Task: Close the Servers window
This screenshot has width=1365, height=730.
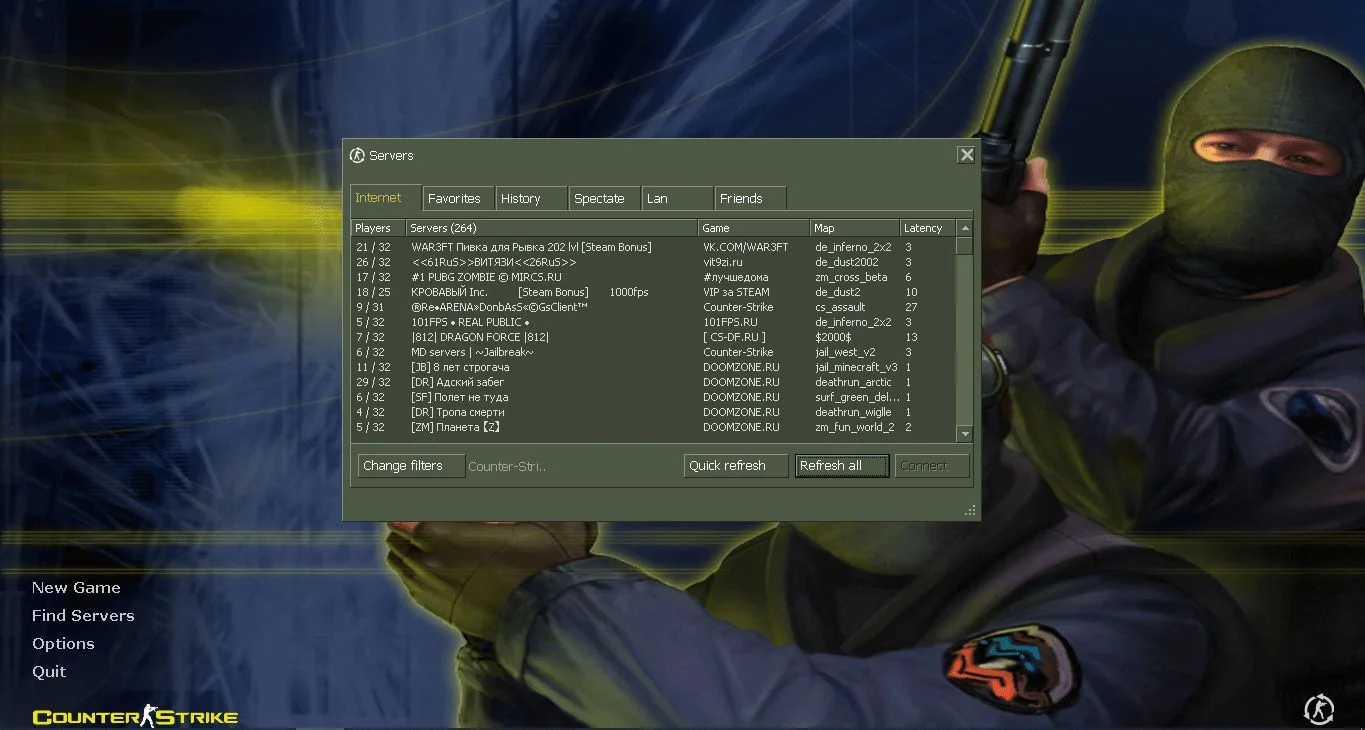Action: [x=966, y=155]
